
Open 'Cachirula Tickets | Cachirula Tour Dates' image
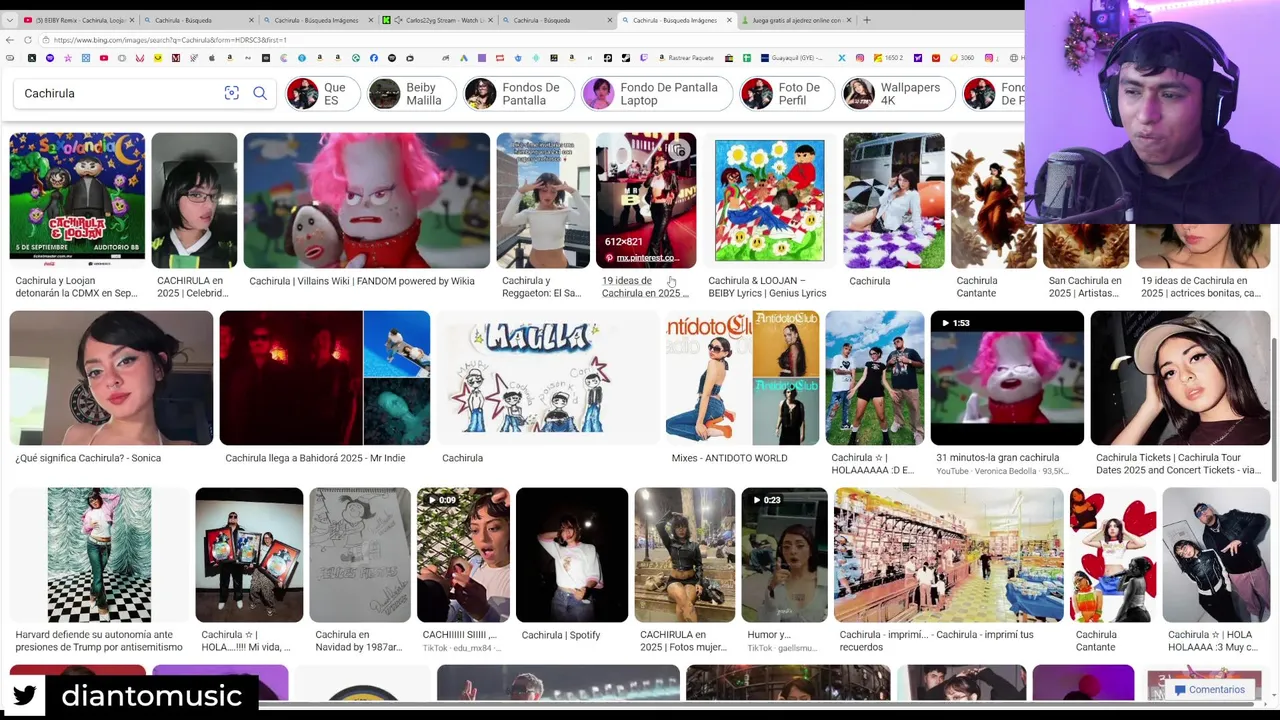1180,377
